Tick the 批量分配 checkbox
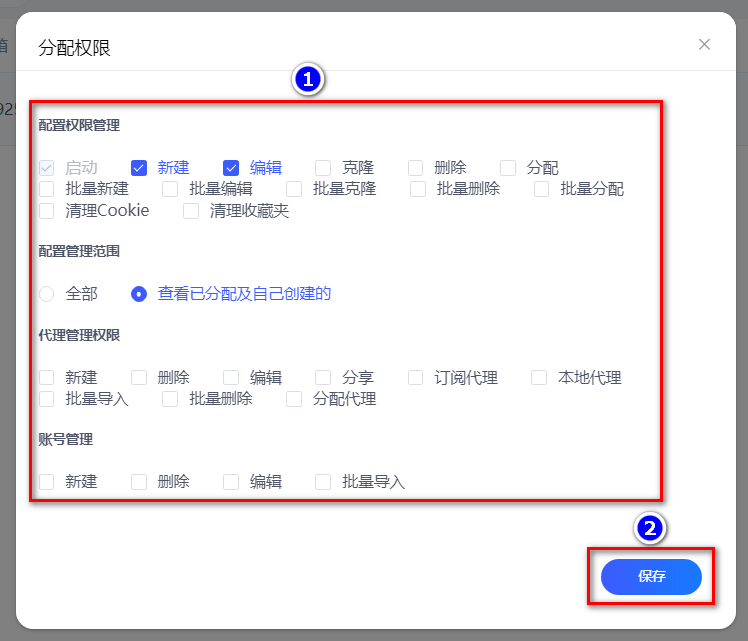This screenshot has width=748, height=641. point(542,189)
